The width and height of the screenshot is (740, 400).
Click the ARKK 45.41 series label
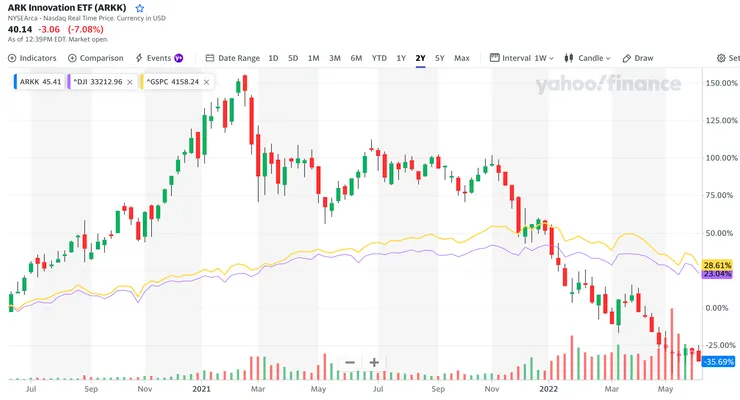35,81
